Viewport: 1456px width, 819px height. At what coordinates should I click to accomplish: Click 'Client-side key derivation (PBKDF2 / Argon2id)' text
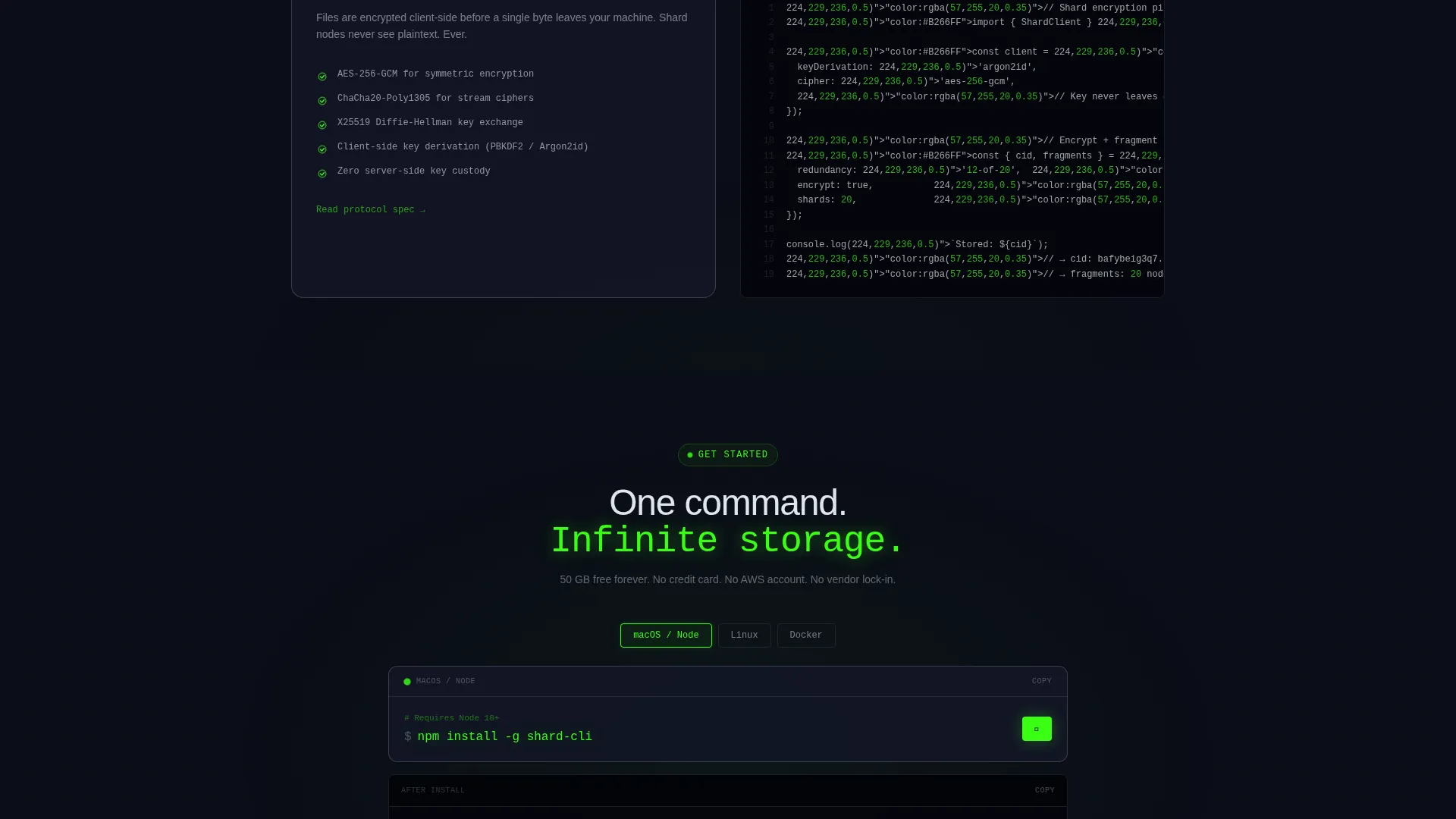pyautogui.click(x=463, y=147)
